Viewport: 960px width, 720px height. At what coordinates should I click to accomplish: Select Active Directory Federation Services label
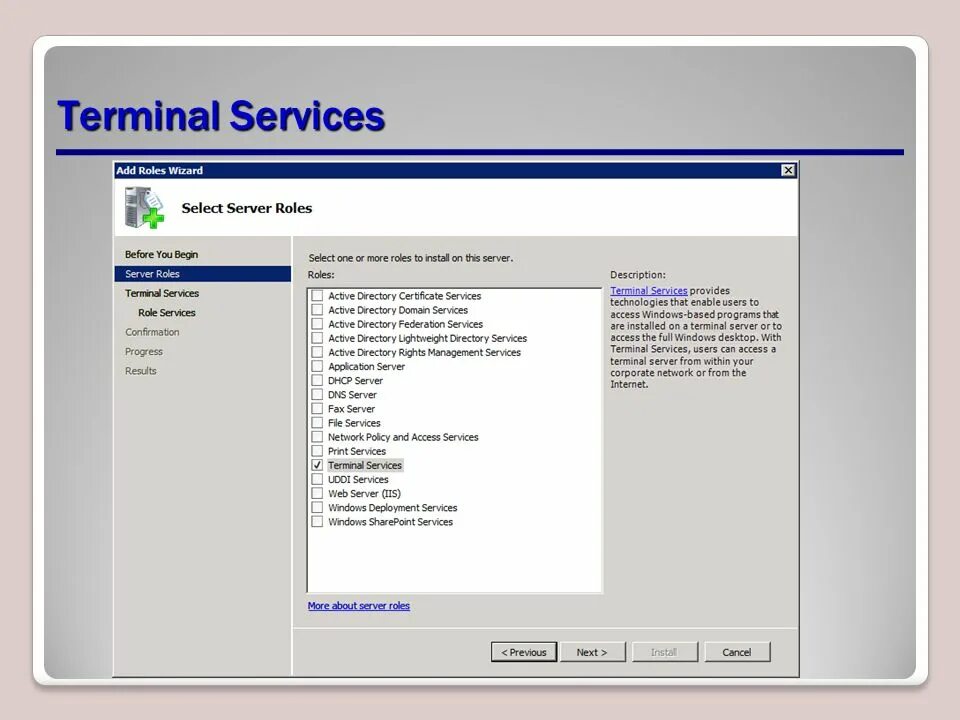coord(405,324)
